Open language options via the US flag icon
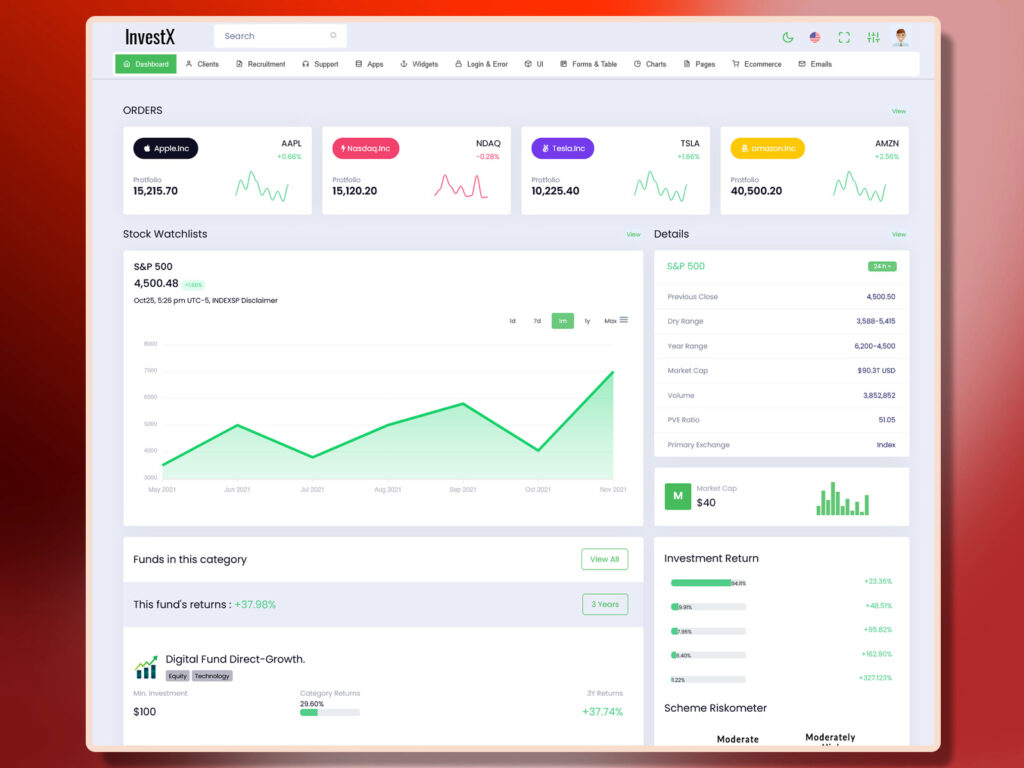 click(816, 36)
